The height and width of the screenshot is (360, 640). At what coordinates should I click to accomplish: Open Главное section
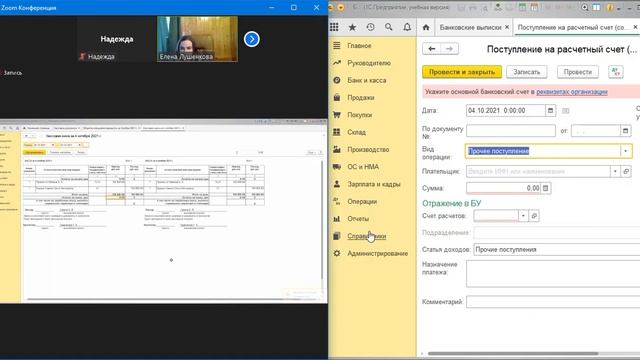359,46
